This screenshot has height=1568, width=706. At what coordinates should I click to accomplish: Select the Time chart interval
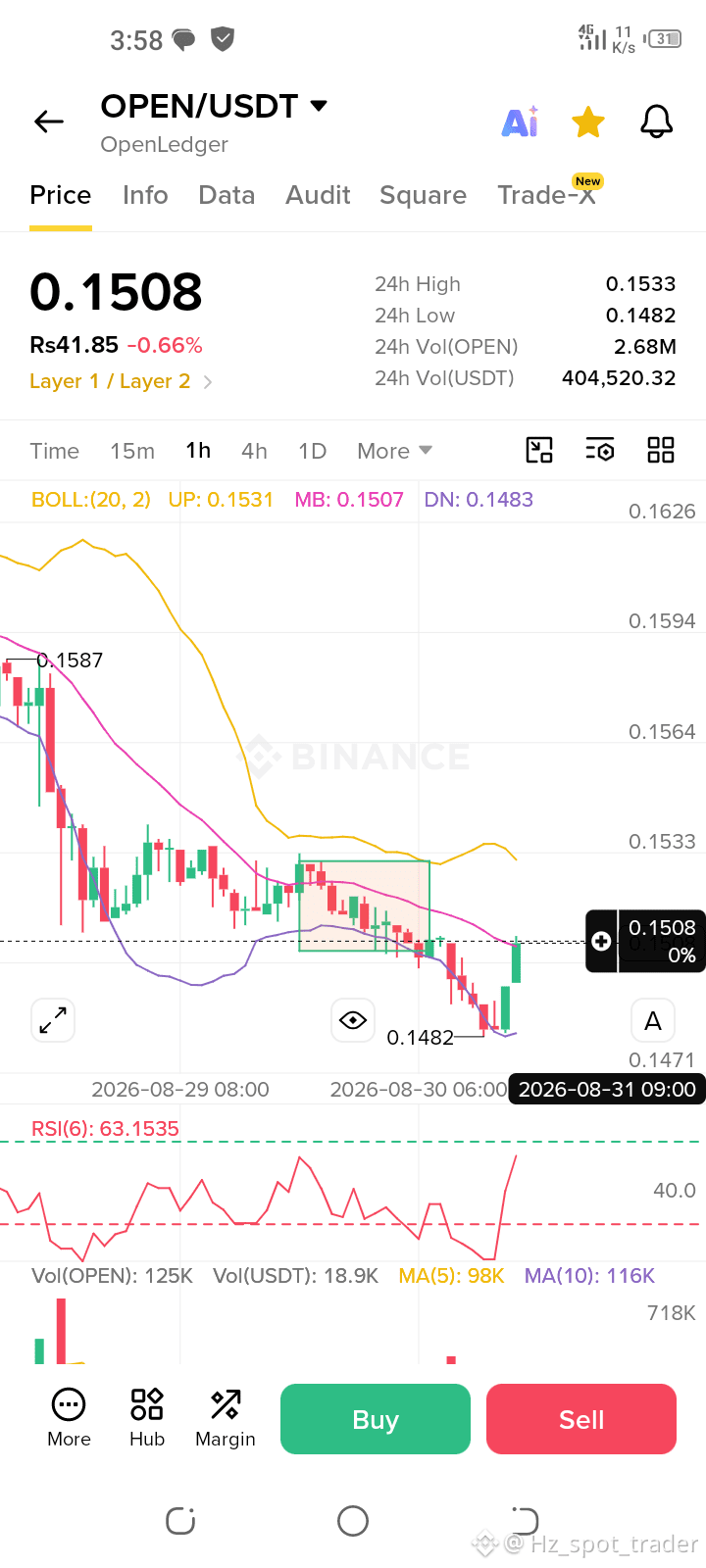(54, 451)
